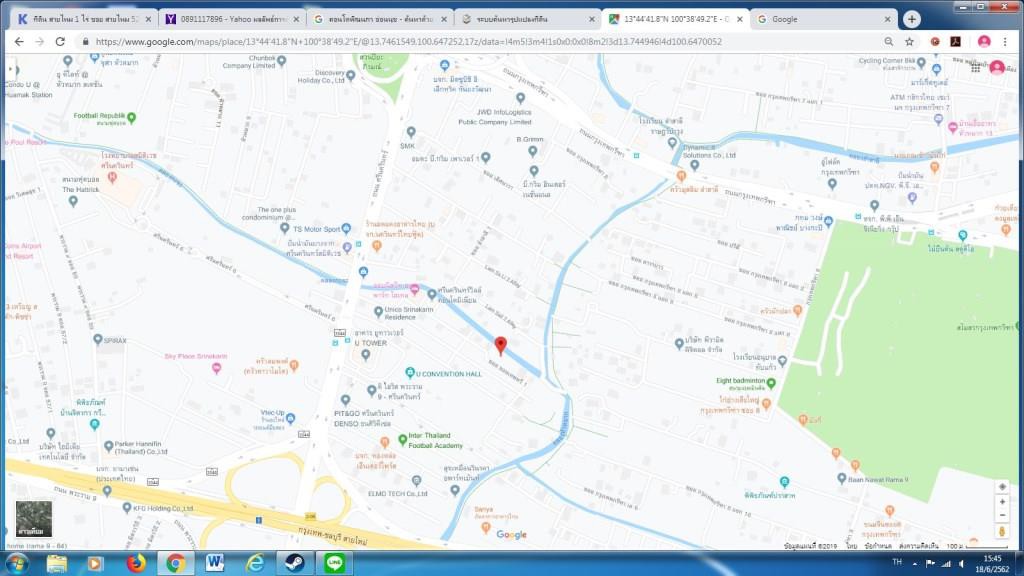1024x576 pixels.
Task: Click the Baan Nawat Rama 9 pin
Action: click(x=842, y=479)
